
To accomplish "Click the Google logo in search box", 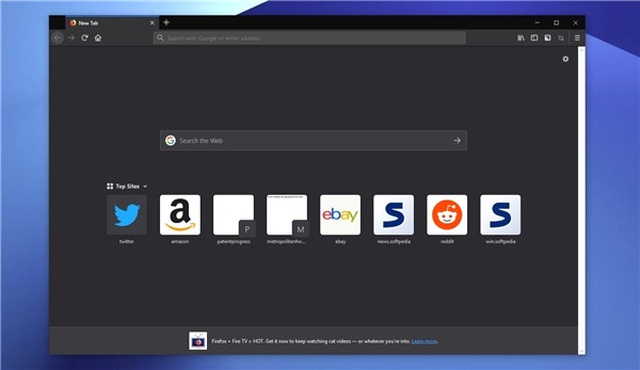I will click(170, 140).
